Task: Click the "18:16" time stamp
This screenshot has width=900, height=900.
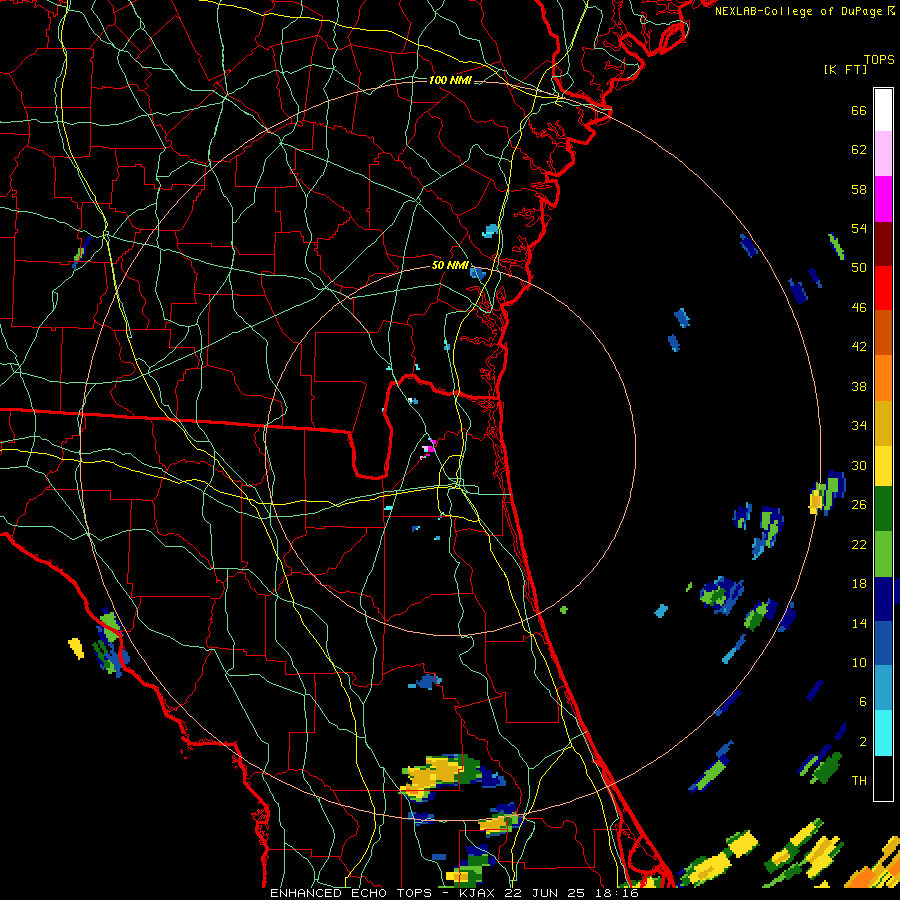Action: coord(617,893)
